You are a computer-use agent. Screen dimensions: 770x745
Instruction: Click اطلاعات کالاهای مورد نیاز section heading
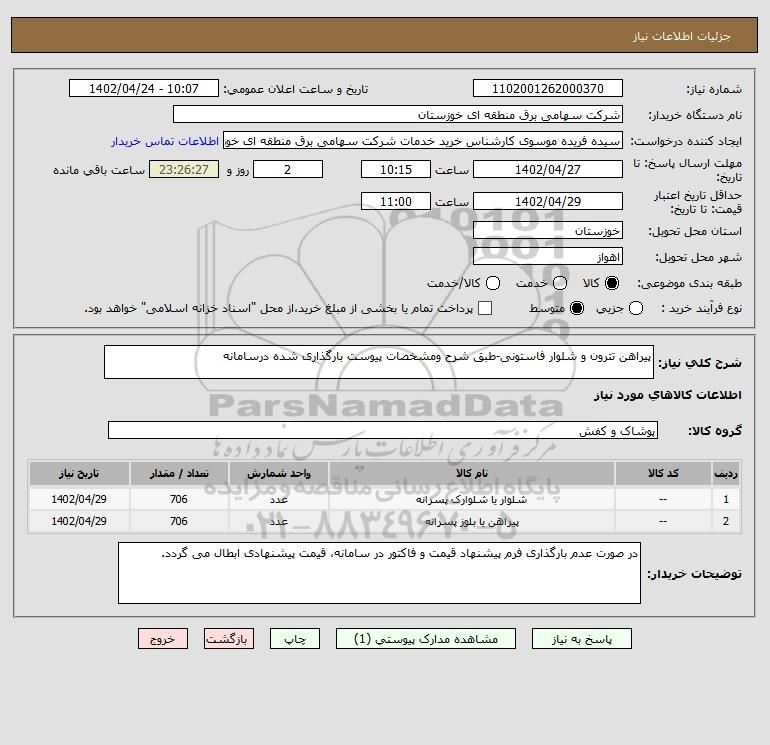pos(667,395)
